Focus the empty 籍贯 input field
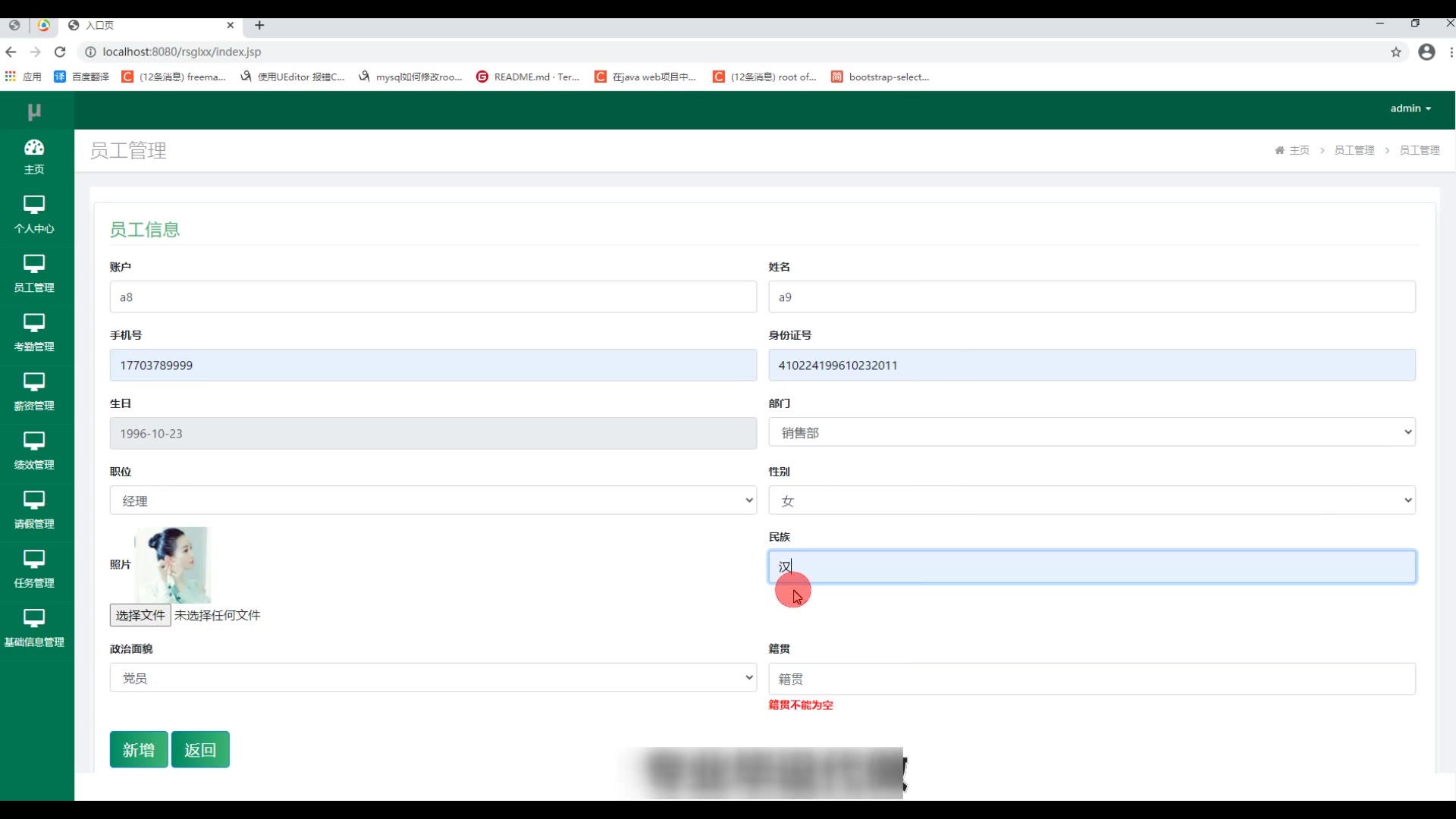This screenshot has height=819, width=1456. 1091,679
